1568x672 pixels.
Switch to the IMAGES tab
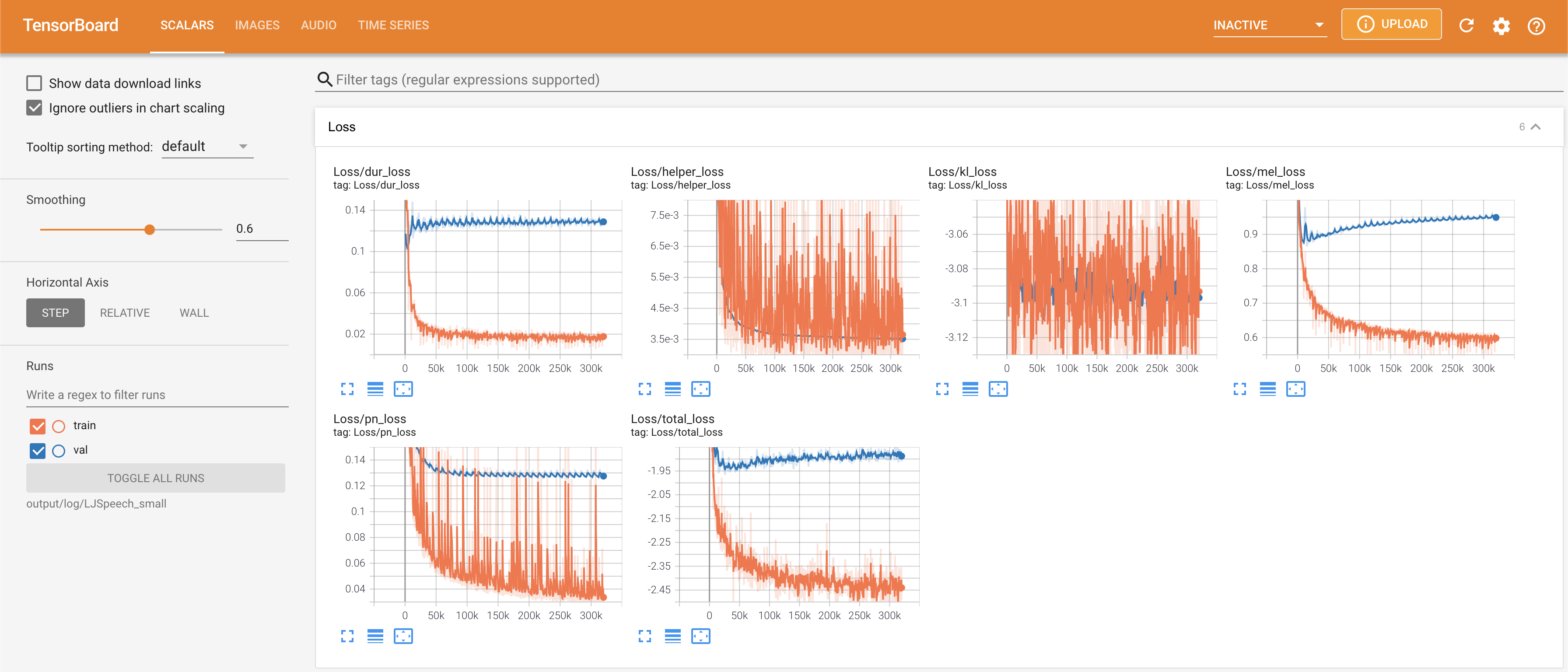tap(257, 25)
